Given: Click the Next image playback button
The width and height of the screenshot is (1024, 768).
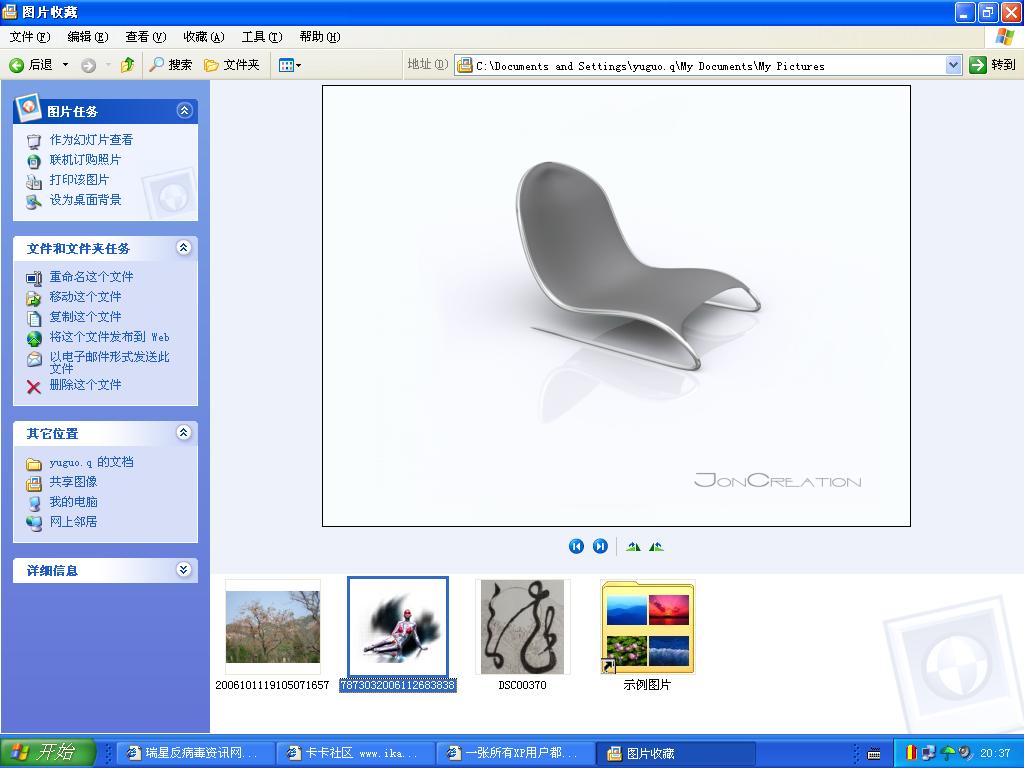Looking at the screenshot, I should (600, 546).
